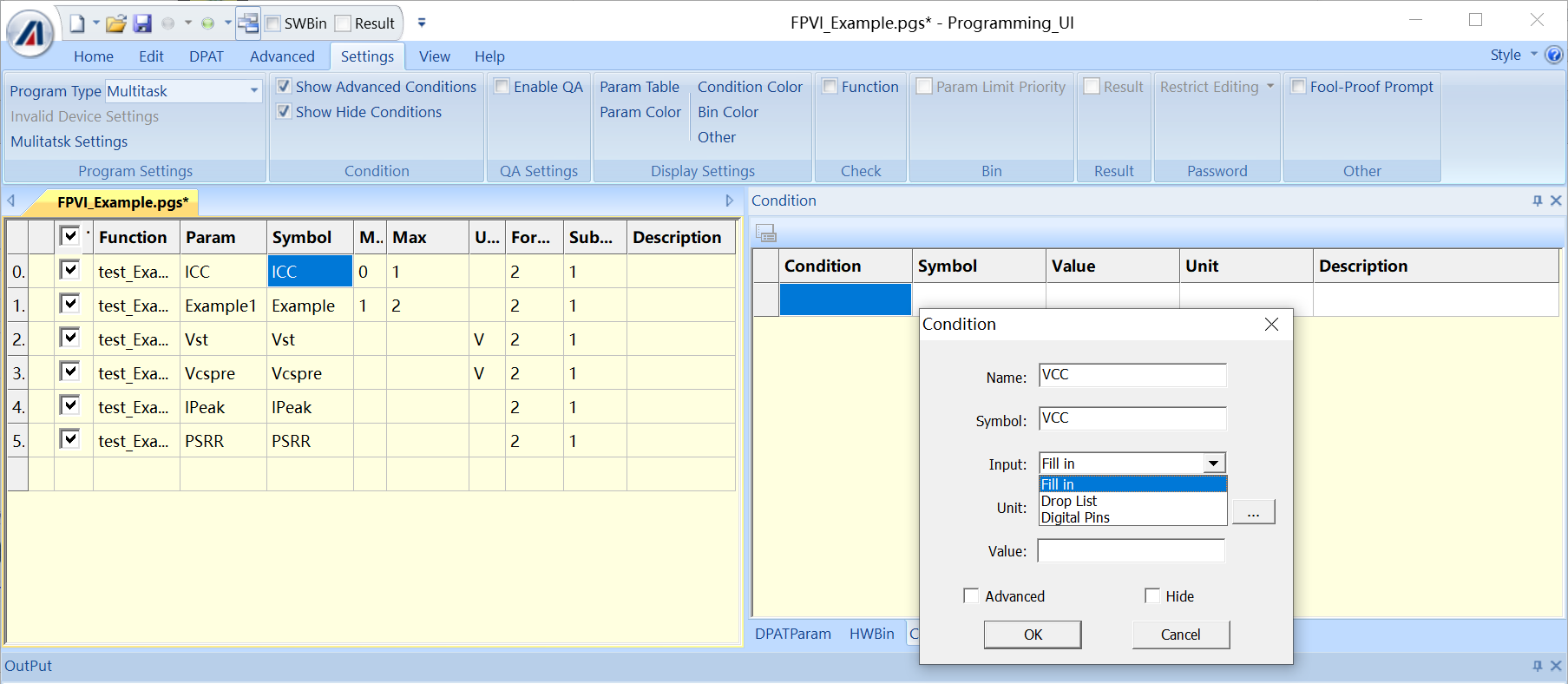This screenshot has width=1568, height=684.
Task: Open the HWBin bottom tab
Action: tap(871, 634)
